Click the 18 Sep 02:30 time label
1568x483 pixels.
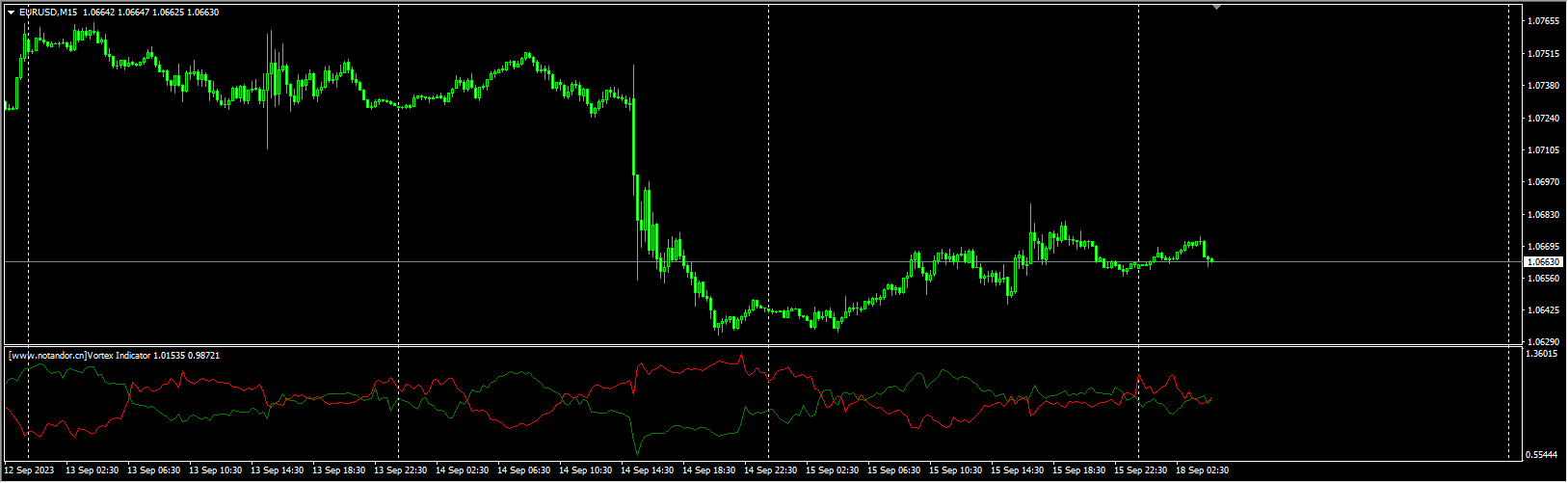(x=1203, y=470)
